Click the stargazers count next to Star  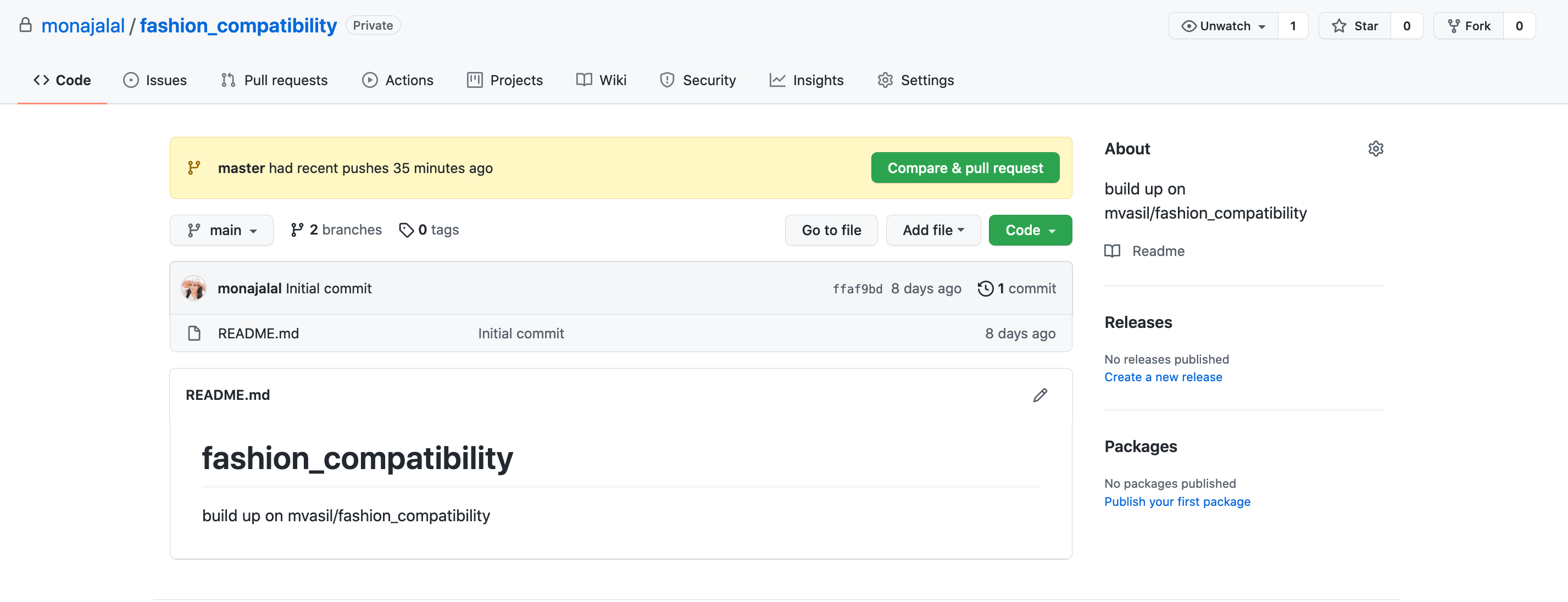[x=1406, y=26]
